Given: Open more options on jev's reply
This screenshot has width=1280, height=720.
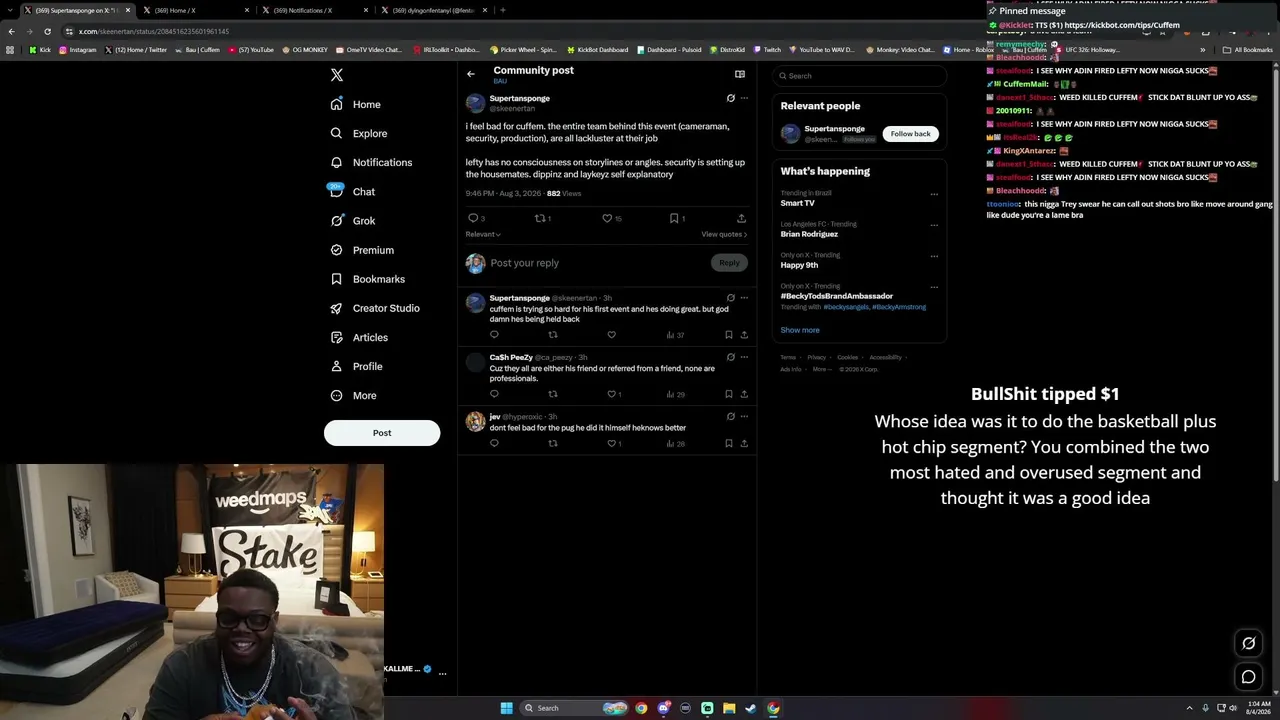Looking at the screenshot, I should 744,416.
